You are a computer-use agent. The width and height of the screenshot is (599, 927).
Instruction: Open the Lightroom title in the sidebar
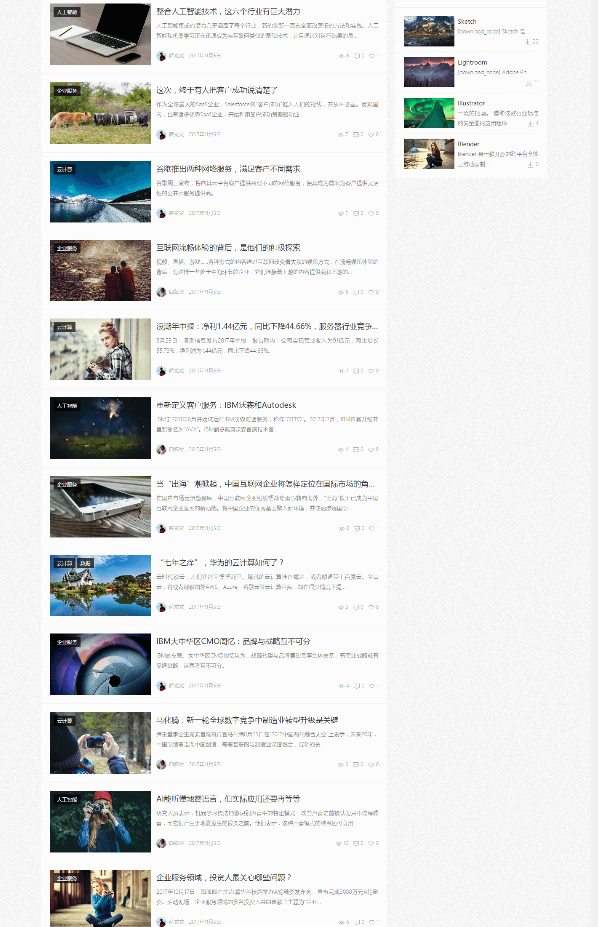click(472, 62)
